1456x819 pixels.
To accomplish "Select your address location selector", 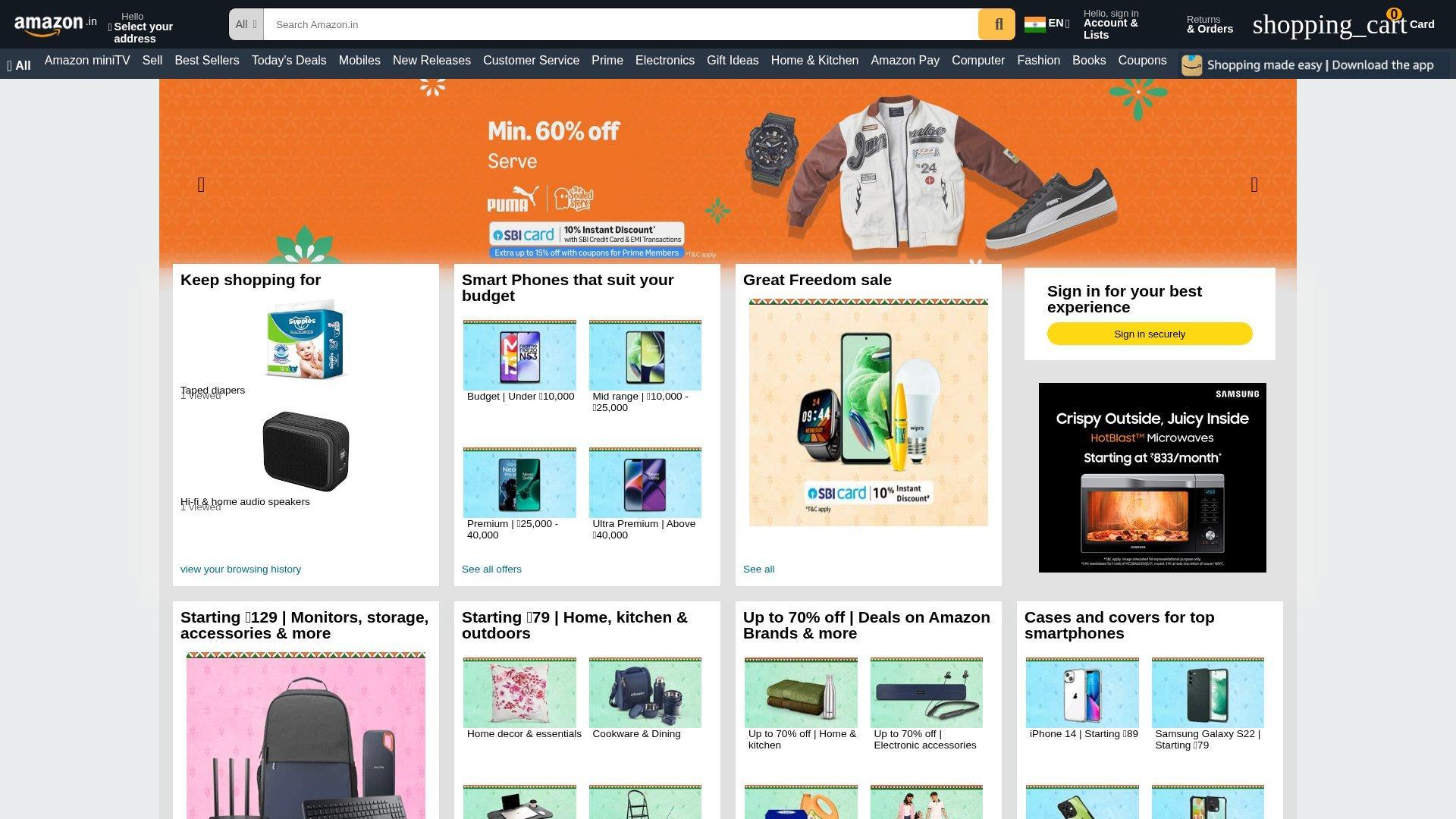I will coord(141,27).
